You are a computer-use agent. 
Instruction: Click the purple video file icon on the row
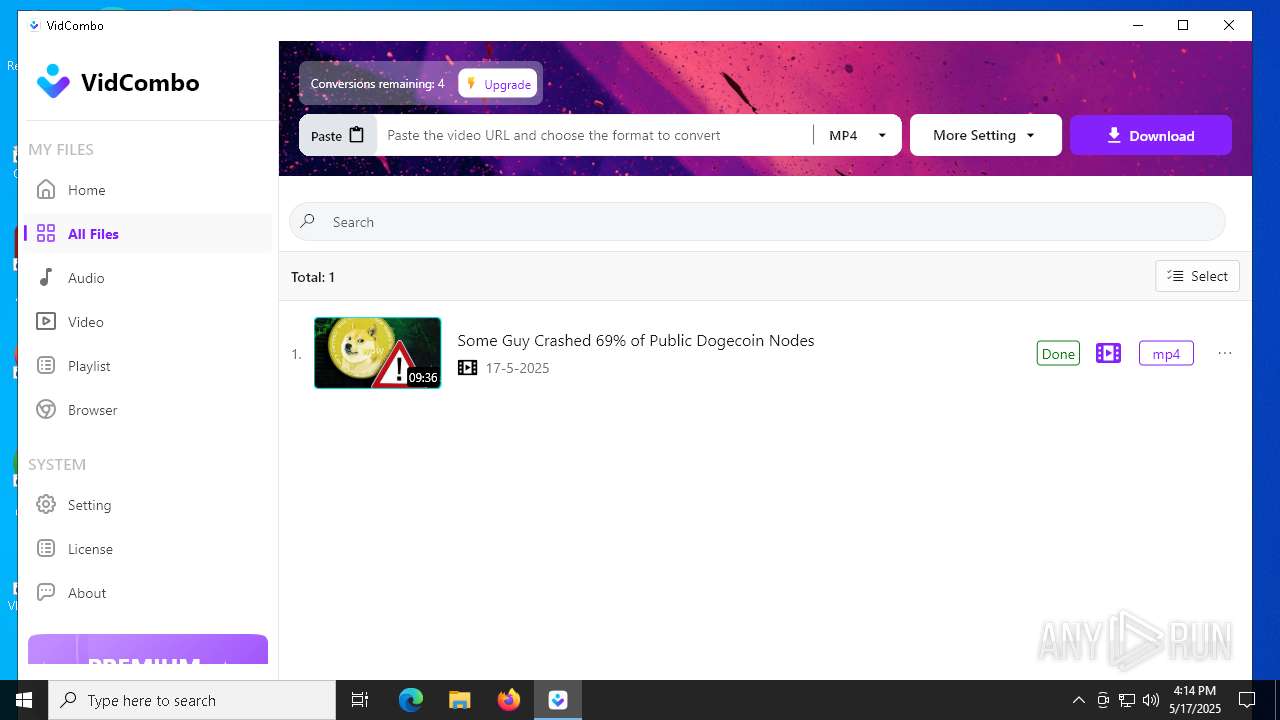pyautogui.click(x=1108, y=353)
